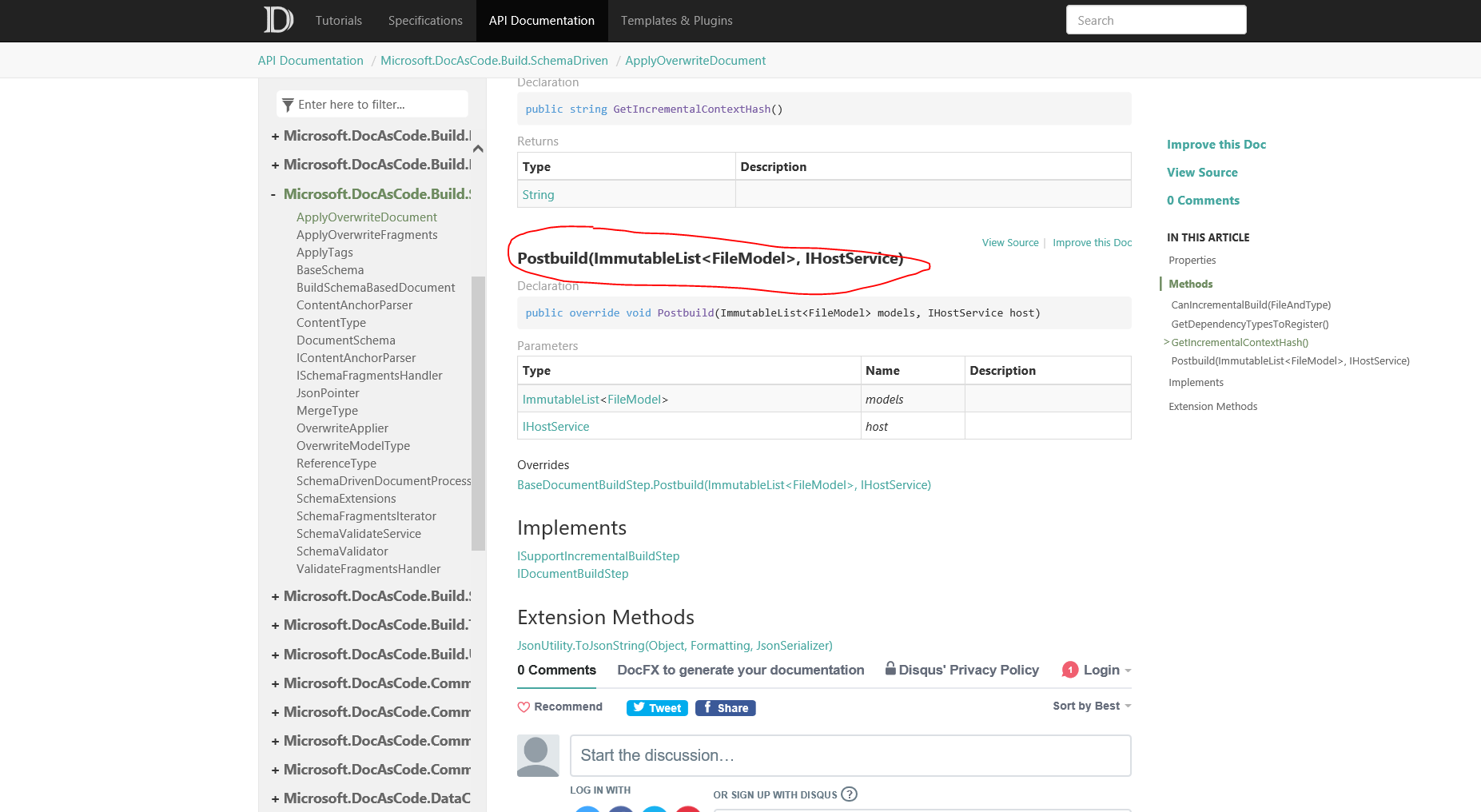Click the question mark icon next to Disqus signup
Screen dimensions: 1481x812
coord(850,794)
